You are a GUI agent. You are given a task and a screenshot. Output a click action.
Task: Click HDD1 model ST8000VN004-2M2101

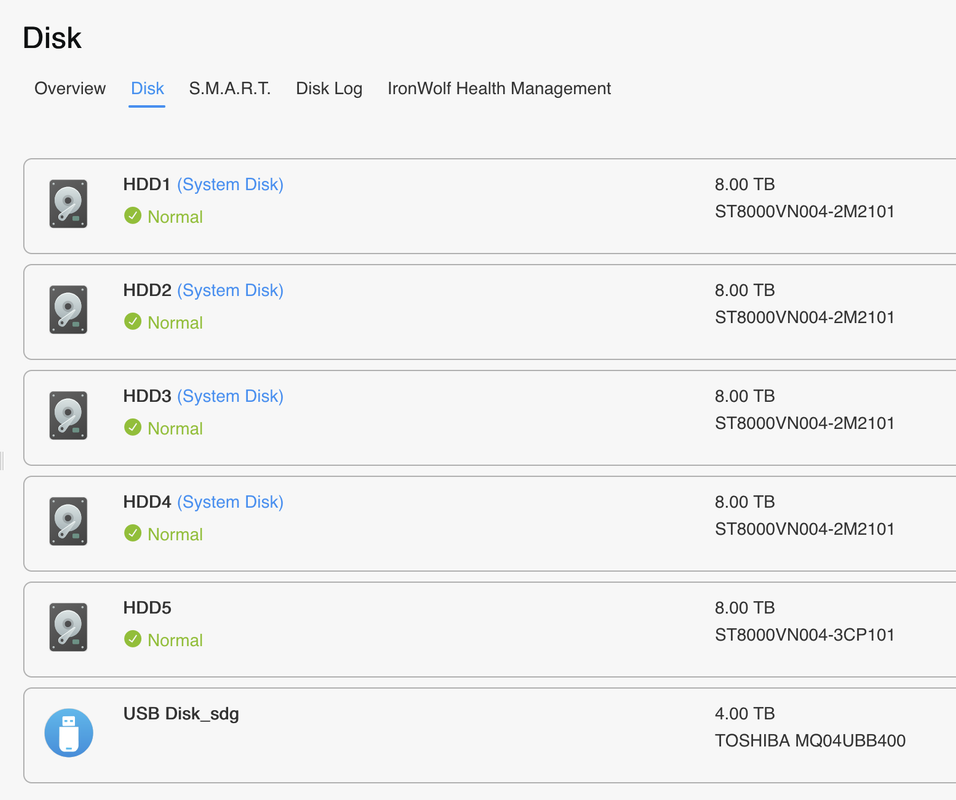[x=804, y=212]
